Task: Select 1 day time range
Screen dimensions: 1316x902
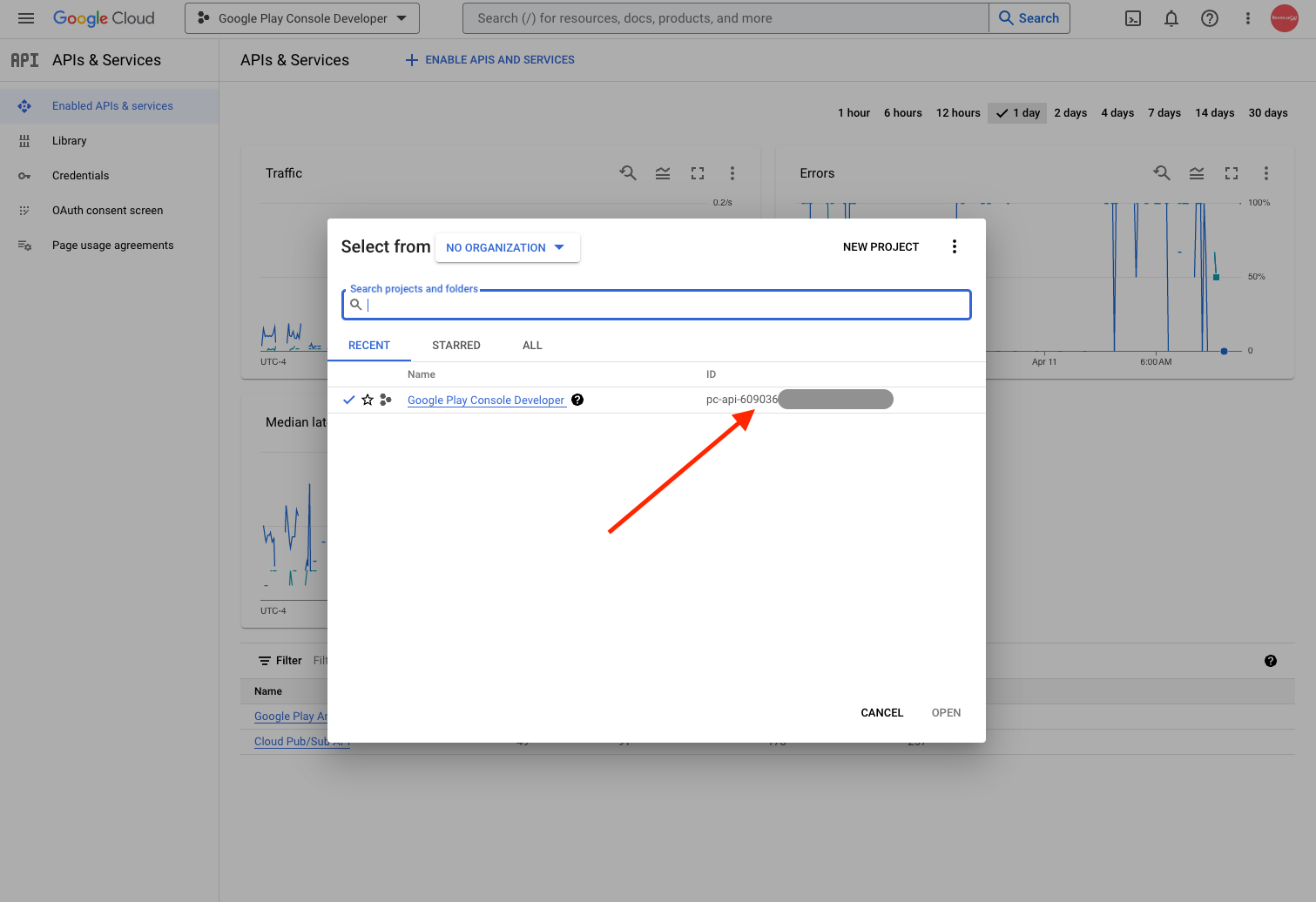Action: pos(1017,113)
